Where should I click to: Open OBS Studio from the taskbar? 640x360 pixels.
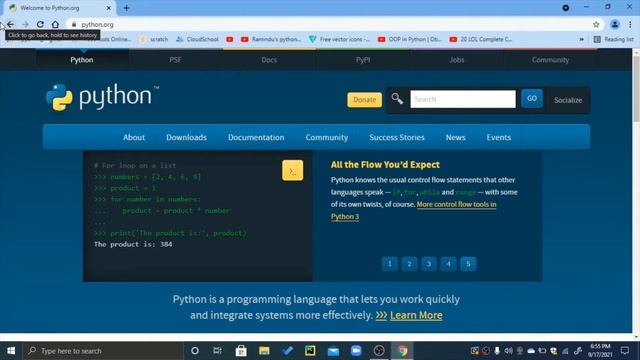(x=379, y=351)
